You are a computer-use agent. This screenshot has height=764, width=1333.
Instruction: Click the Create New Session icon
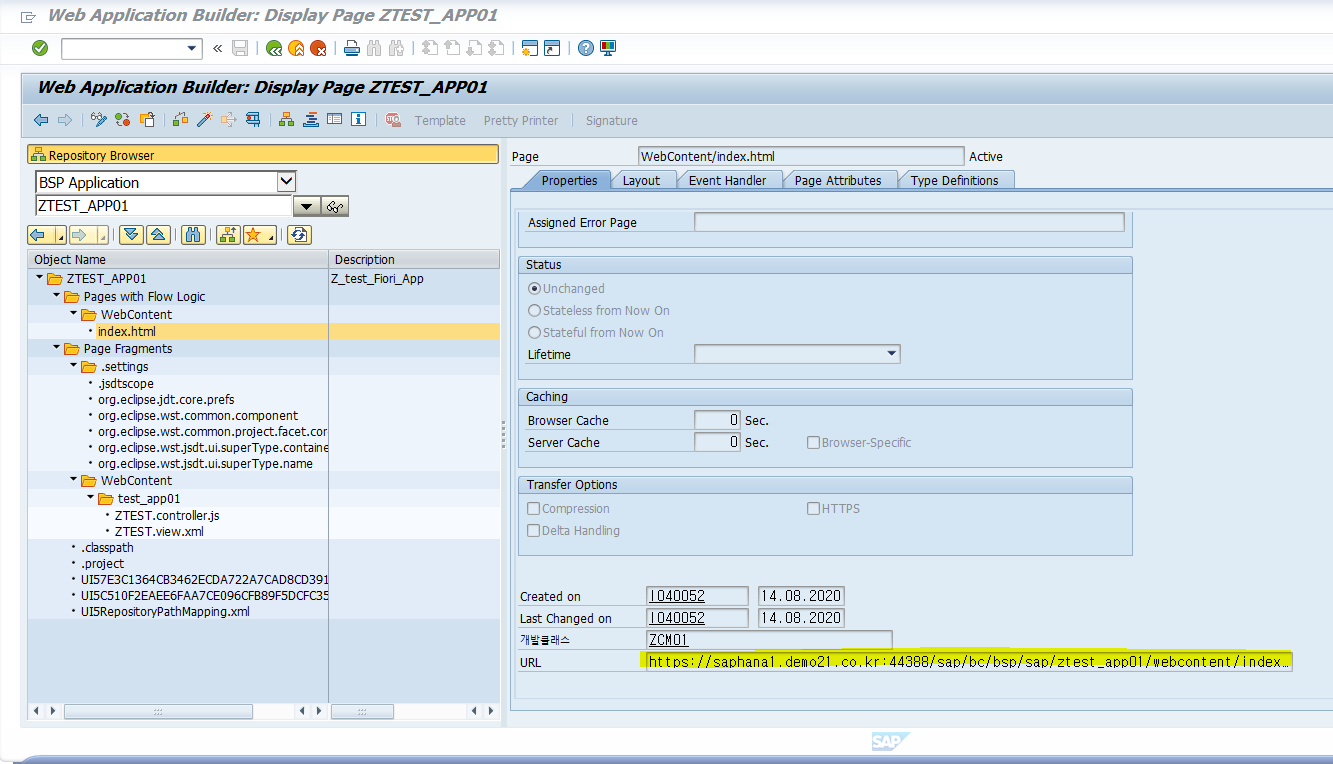pyautogui.click(x=529, y=48)
